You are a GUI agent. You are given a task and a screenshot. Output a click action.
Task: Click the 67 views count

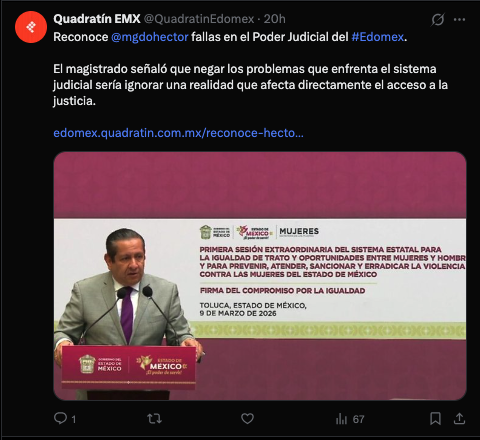pos(358,419)
